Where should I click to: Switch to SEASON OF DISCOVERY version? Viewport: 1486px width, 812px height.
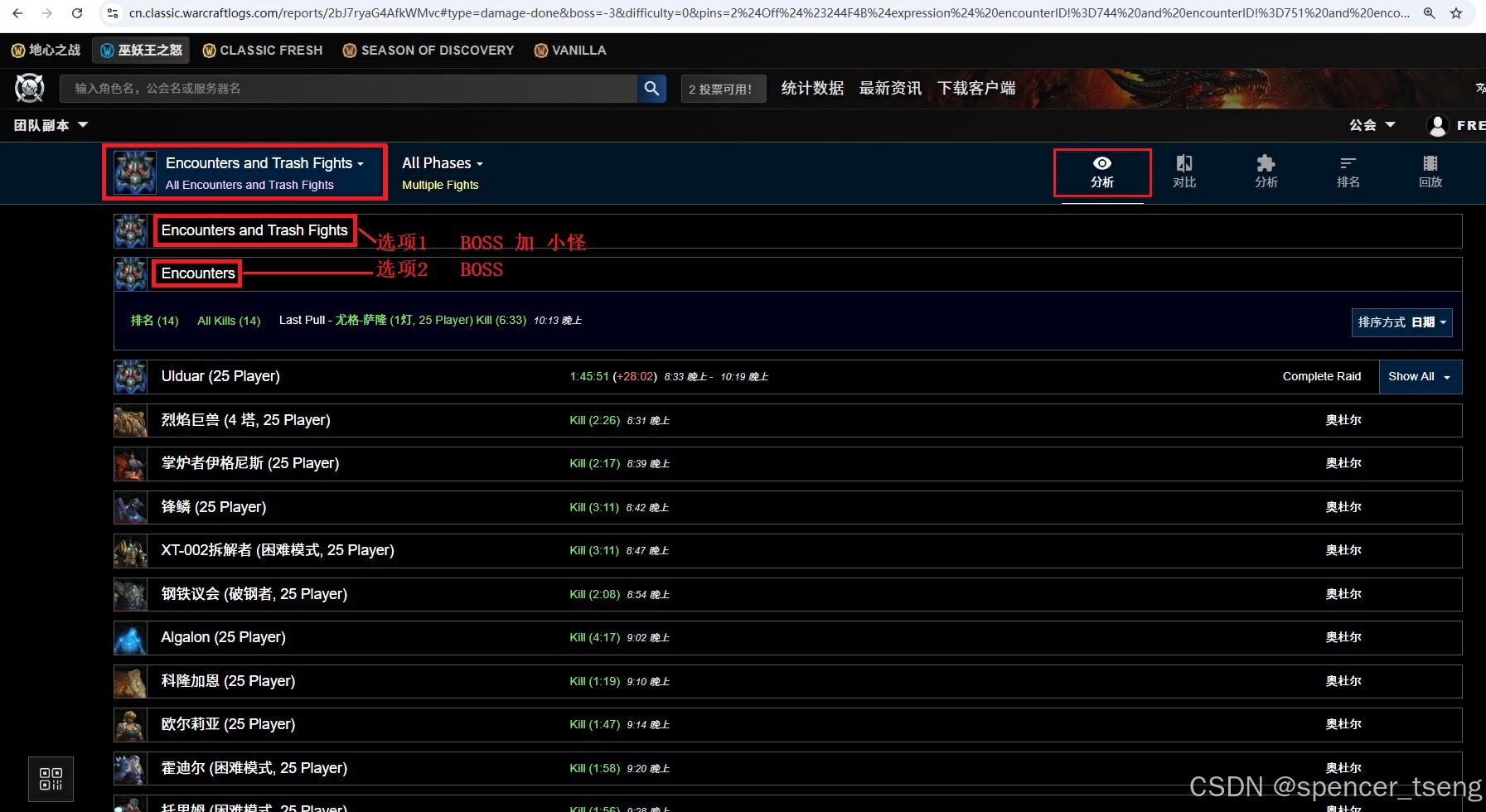428,51
